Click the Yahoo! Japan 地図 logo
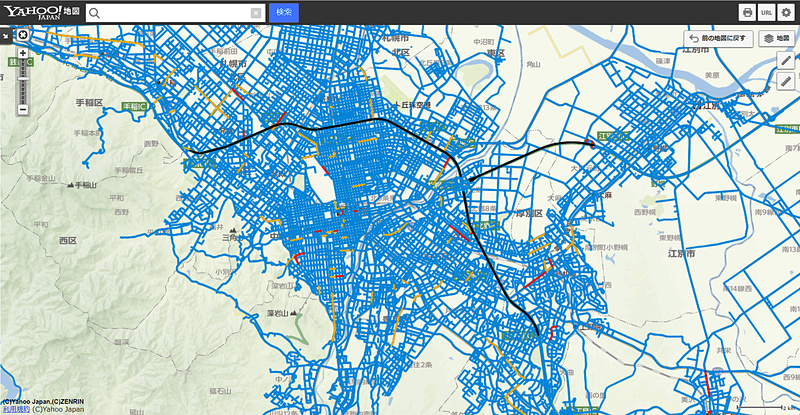Screen dimensions: 800x415 click(x=41, y=12)
